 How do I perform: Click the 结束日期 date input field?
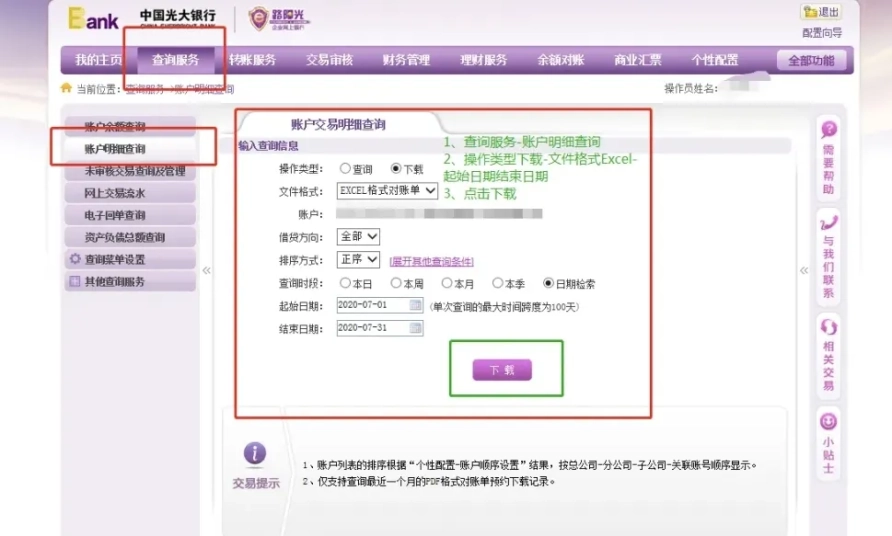(380, 328)
